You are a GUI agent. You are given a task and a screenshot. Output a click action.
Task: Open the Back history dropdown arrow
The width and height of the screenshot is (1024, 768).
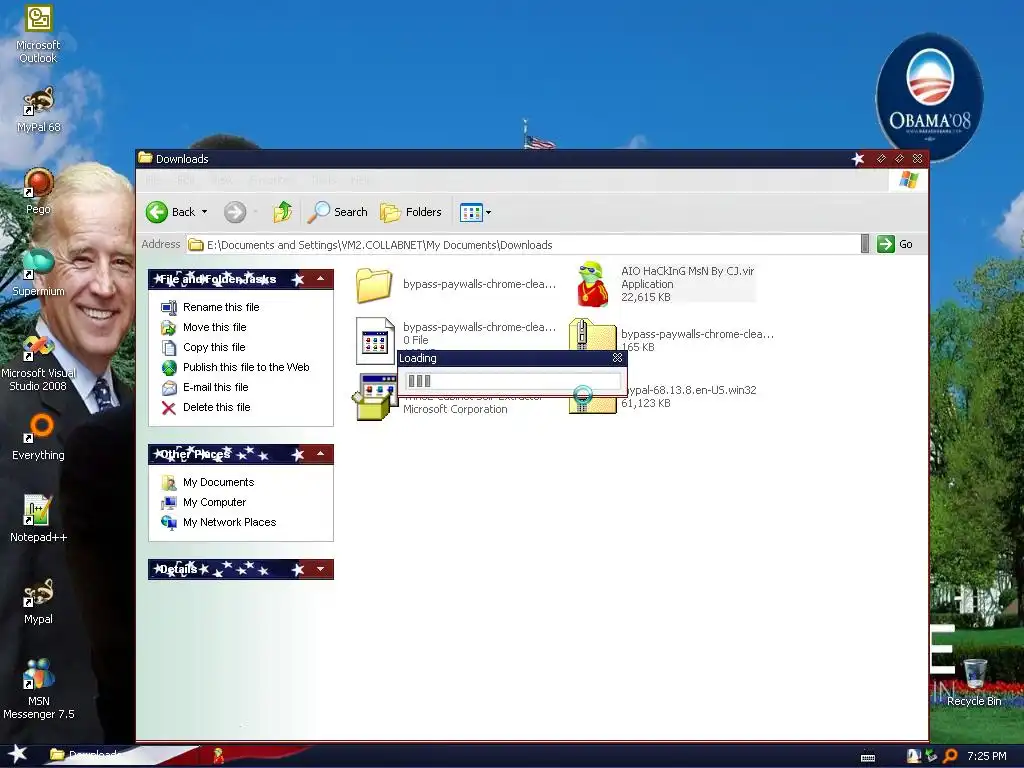[204, 212]
